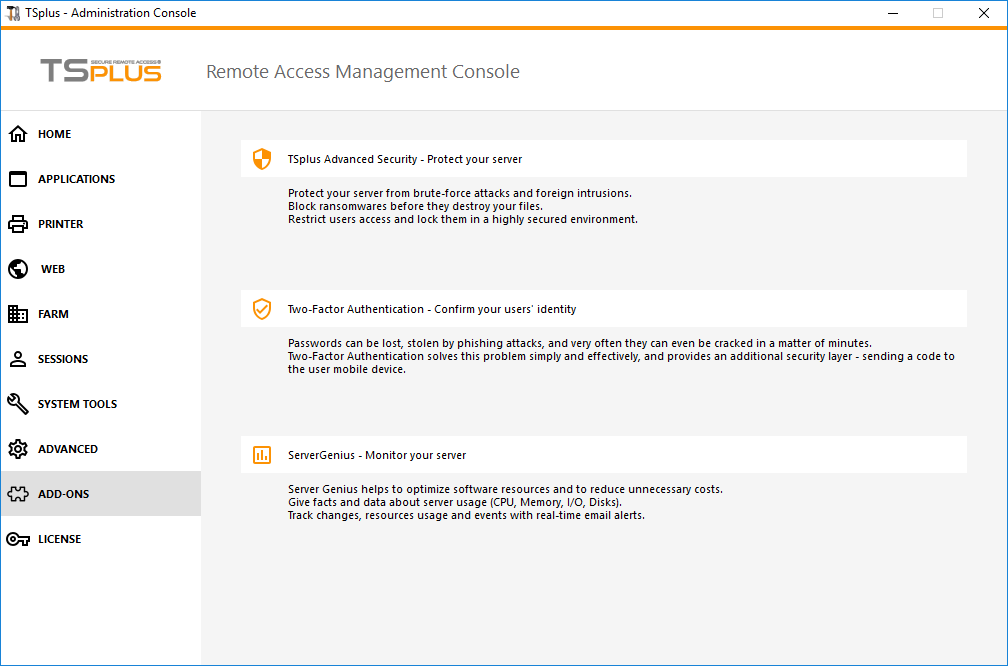This screenshot has width=1008, height=666.
Task: Click the TSplus Advanced Security shield icon
Action: pyautogui.click(x=262, y=158)
